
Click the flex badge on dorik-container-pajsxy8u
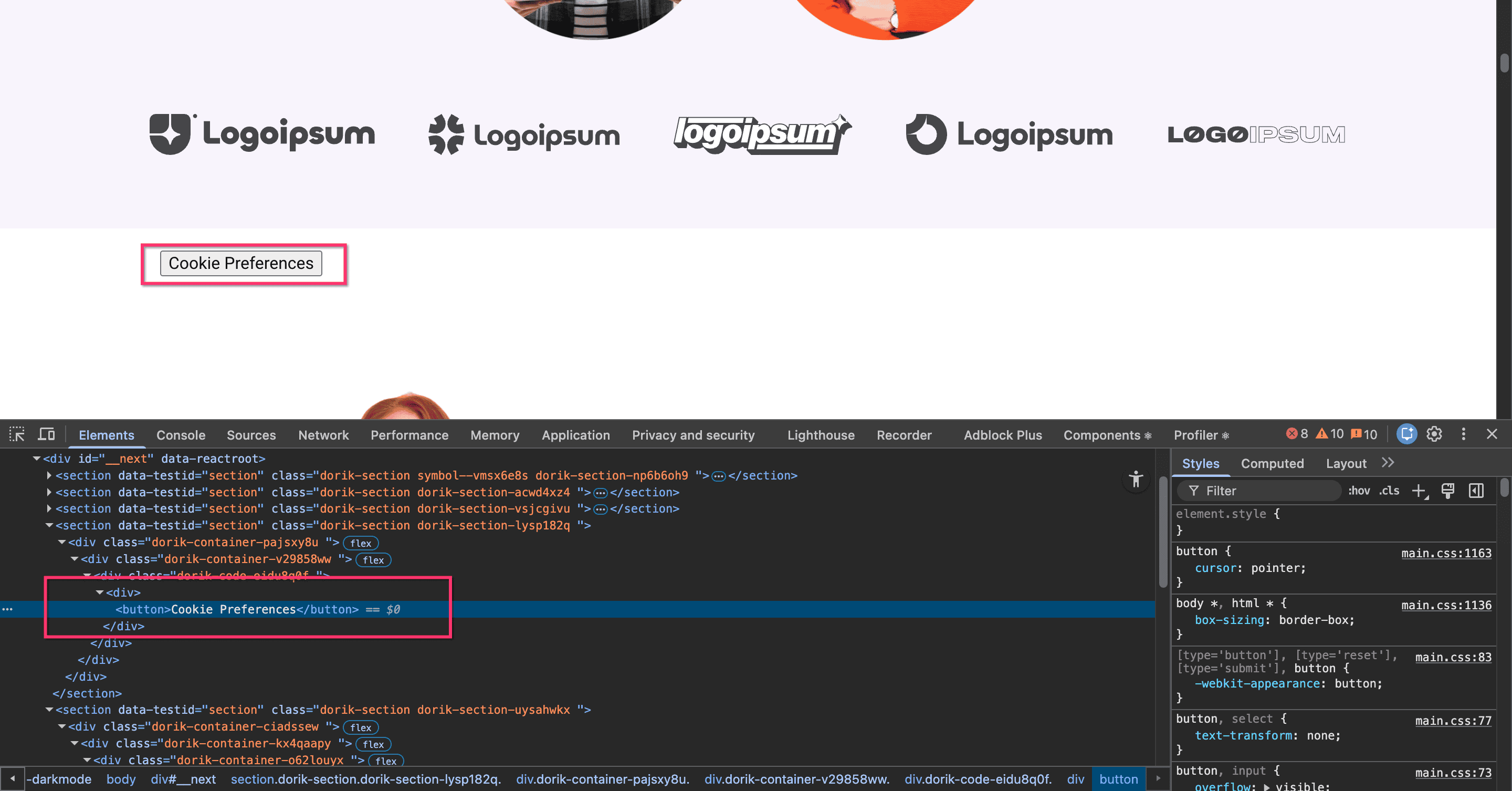coord(360,543)
